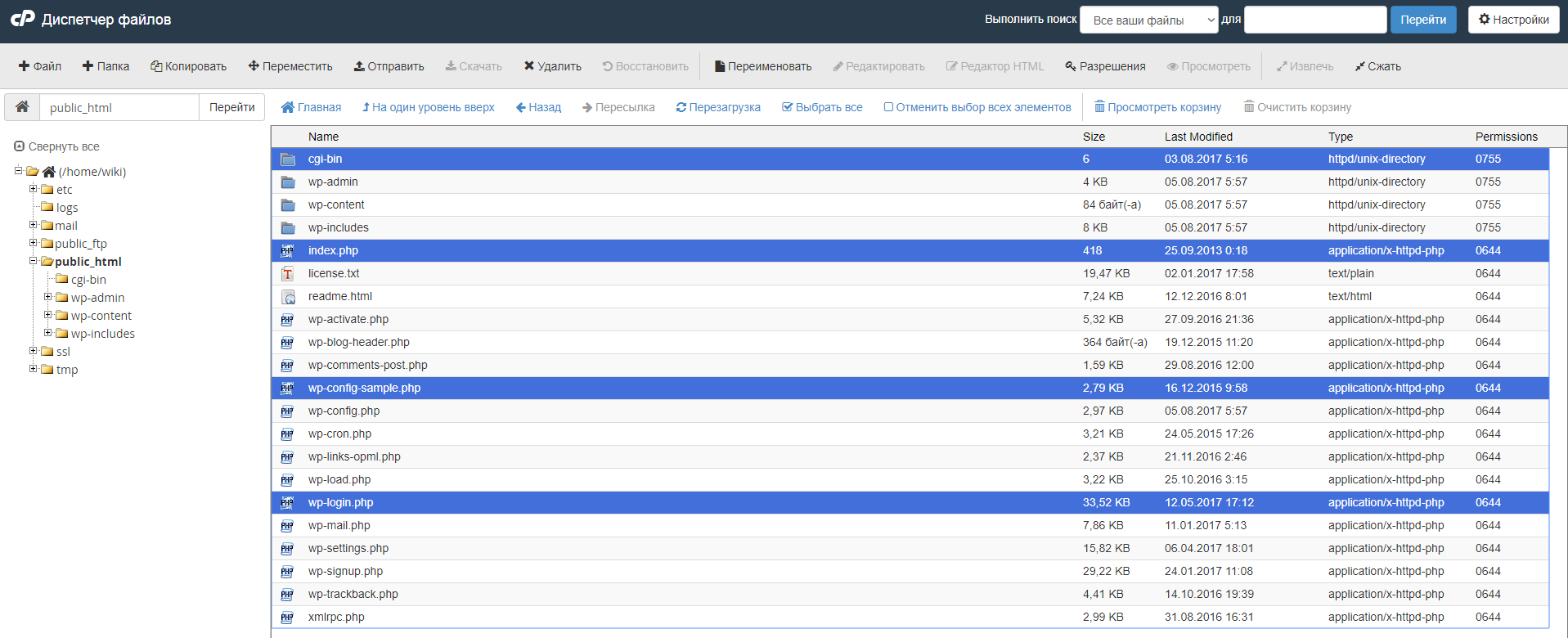Viewport: 1568px width, 638px height.
Task: Click the license.txt file icon
Action: 288,274
